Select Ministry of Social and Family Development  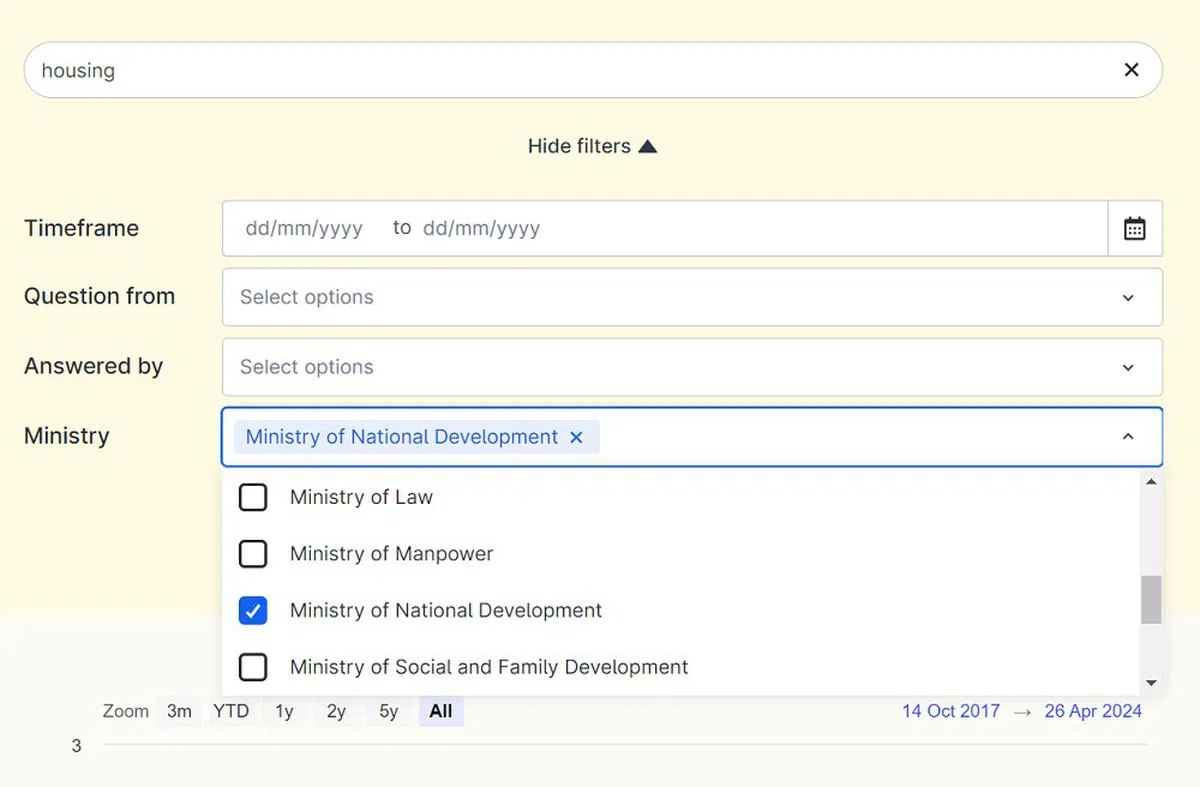click(253, 667)
